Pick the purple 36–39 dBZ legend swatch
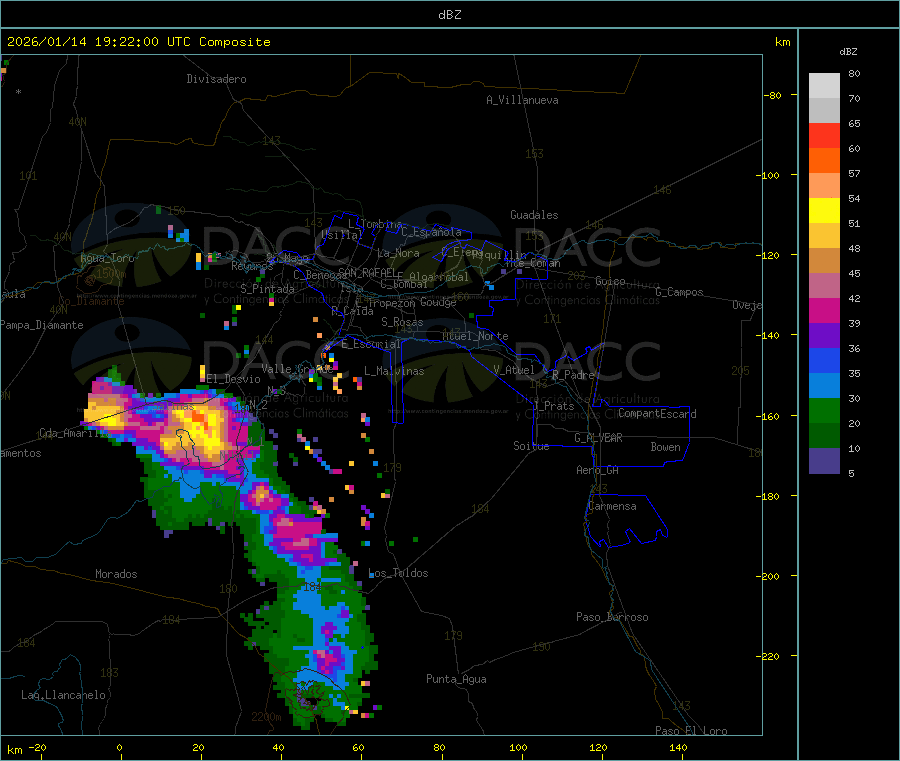 (x=824, y=336)
